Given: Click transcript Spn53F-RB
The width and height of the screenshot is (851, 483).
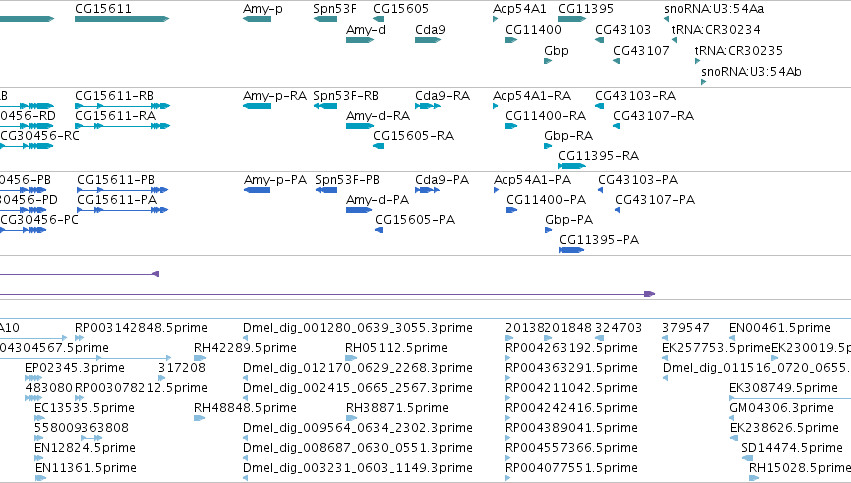Looking at the screenshot, I should point(325,106).
